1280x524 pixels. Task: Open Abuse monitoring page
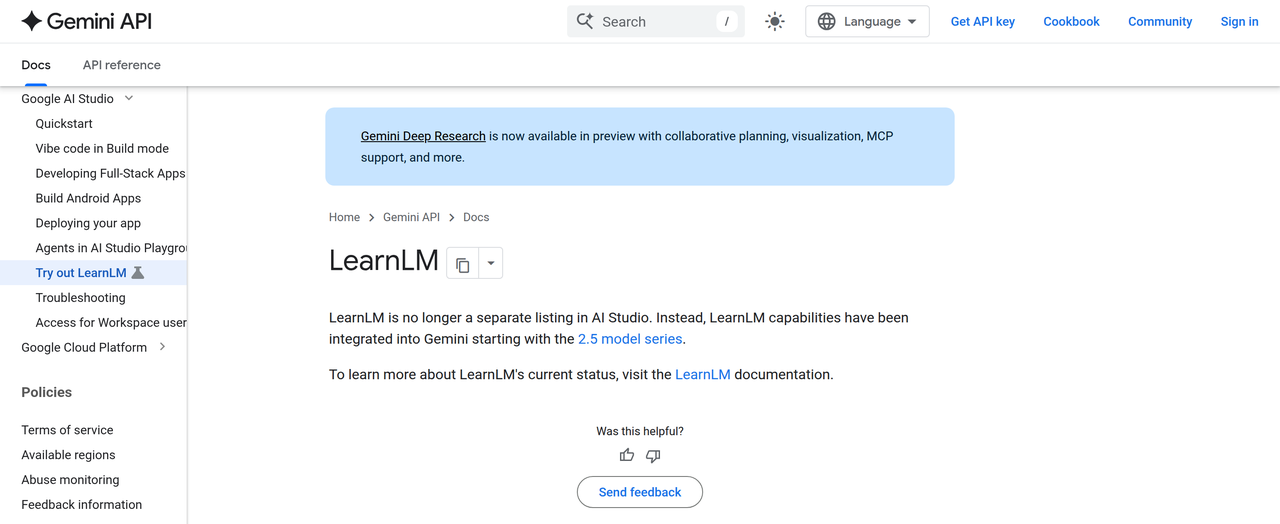coord(70,480)
